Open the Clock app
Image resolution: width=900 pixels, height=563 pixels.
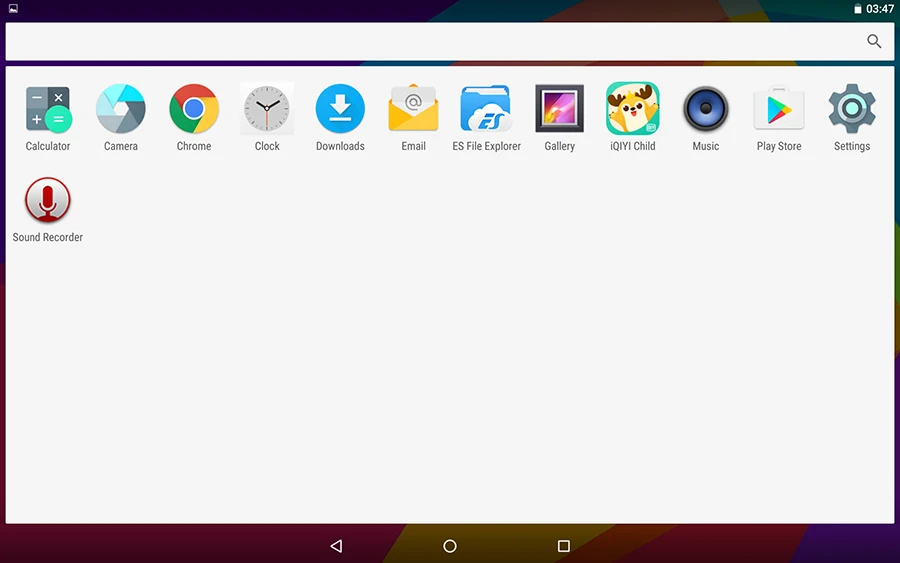click(x=267, y=109)
